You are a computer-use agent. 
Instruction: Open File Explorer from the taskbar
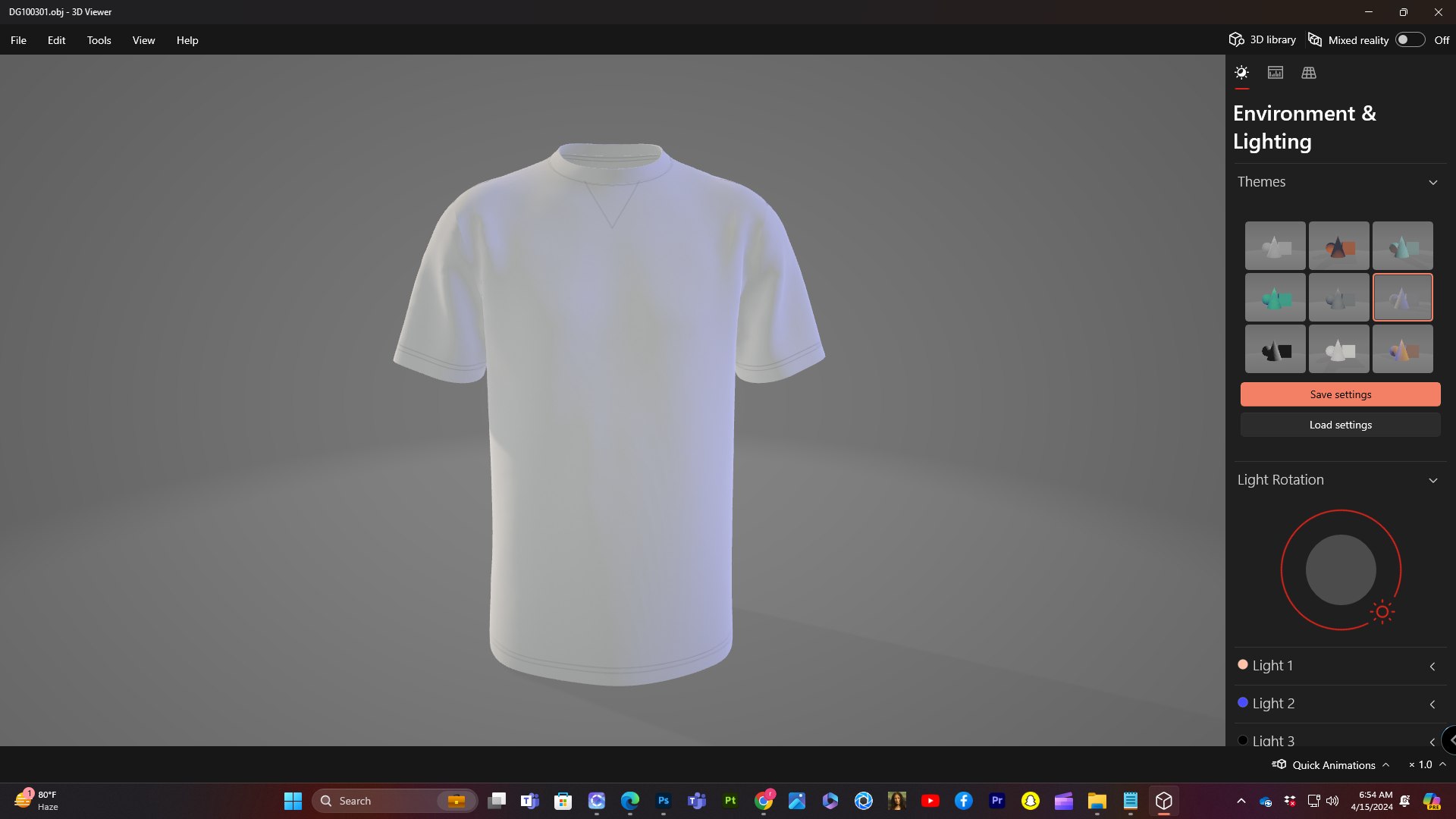1097,801
